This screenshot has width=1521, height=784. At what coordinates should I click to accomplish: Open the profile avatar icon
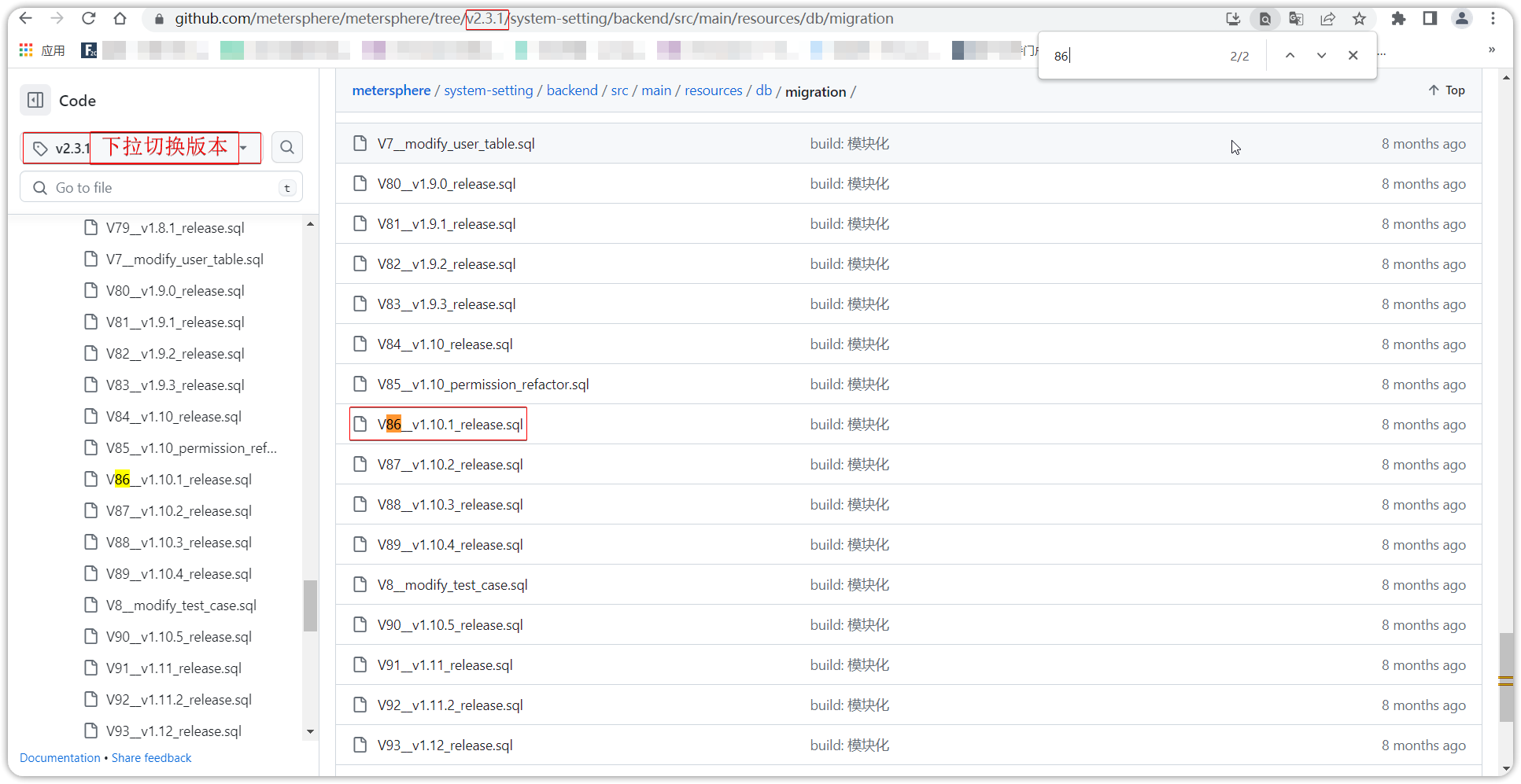click(x=1461, y=19)
